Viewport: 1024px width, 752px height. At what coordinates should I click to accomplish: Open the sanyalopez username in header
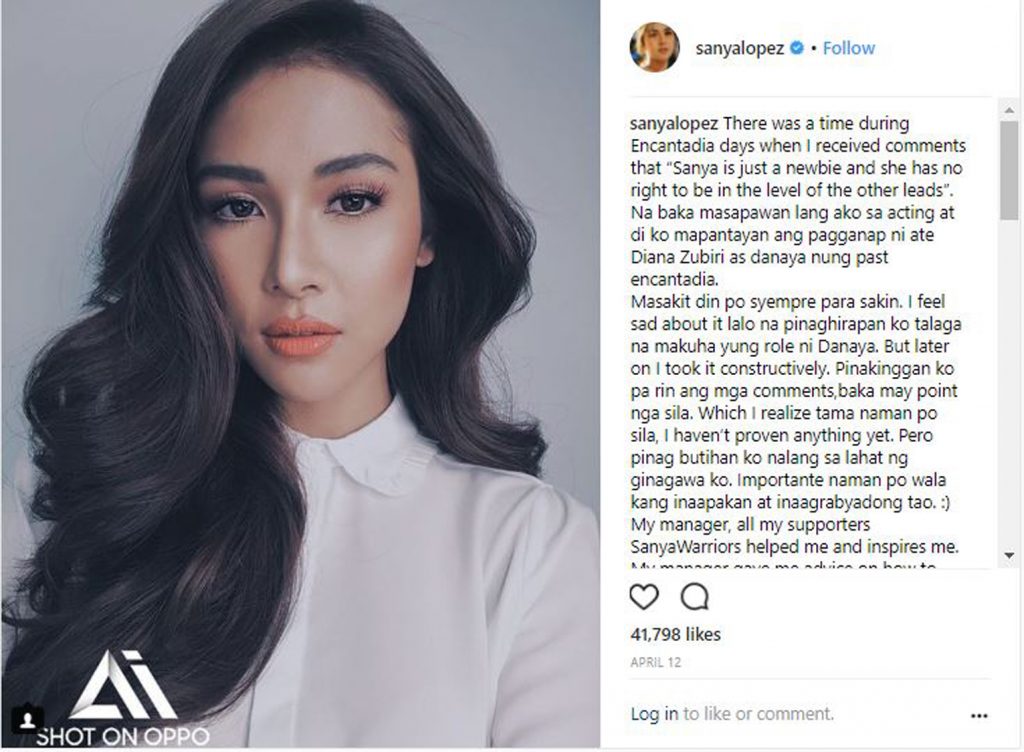739,48
